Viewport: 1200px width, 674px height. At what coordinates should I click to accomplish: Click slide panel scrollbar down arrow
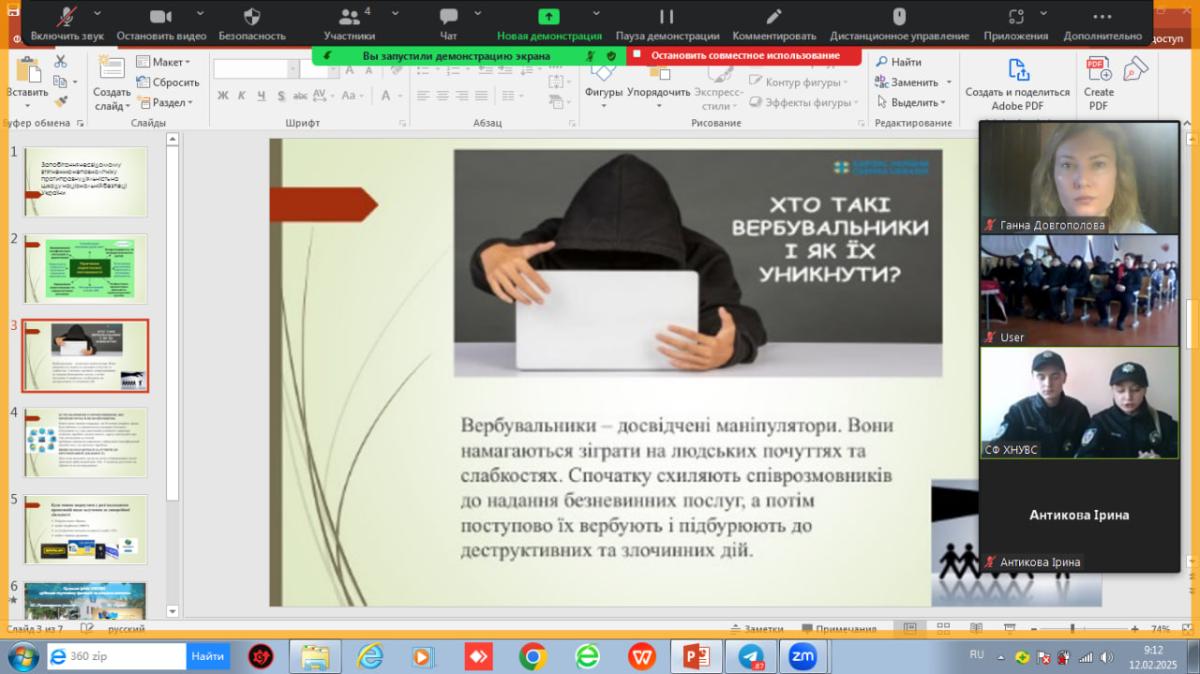[x=172, y=611]
